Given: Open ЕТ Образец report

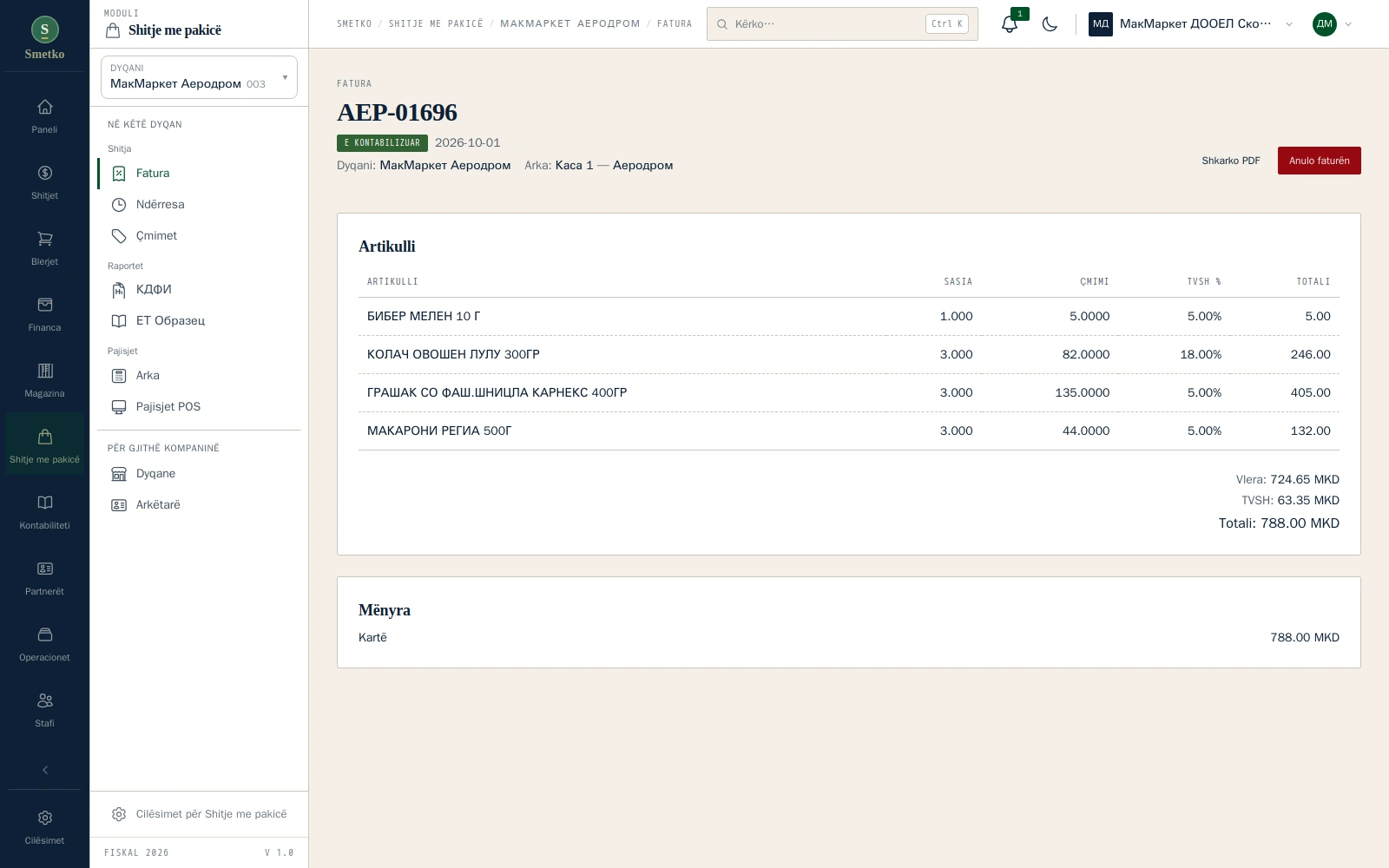Looking at the screenshot, I should point(199,321).
